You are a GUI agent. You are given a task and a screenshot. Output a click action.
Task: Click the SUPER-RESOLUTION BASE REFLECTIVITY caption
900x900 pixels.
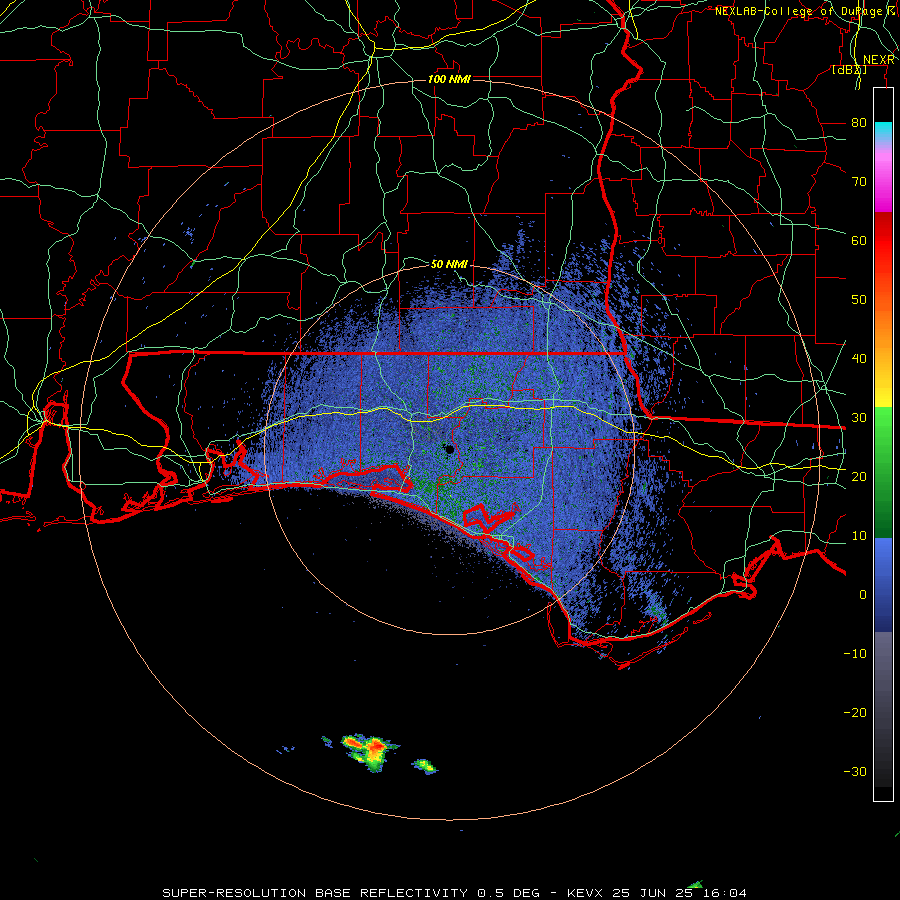point(315,893)
